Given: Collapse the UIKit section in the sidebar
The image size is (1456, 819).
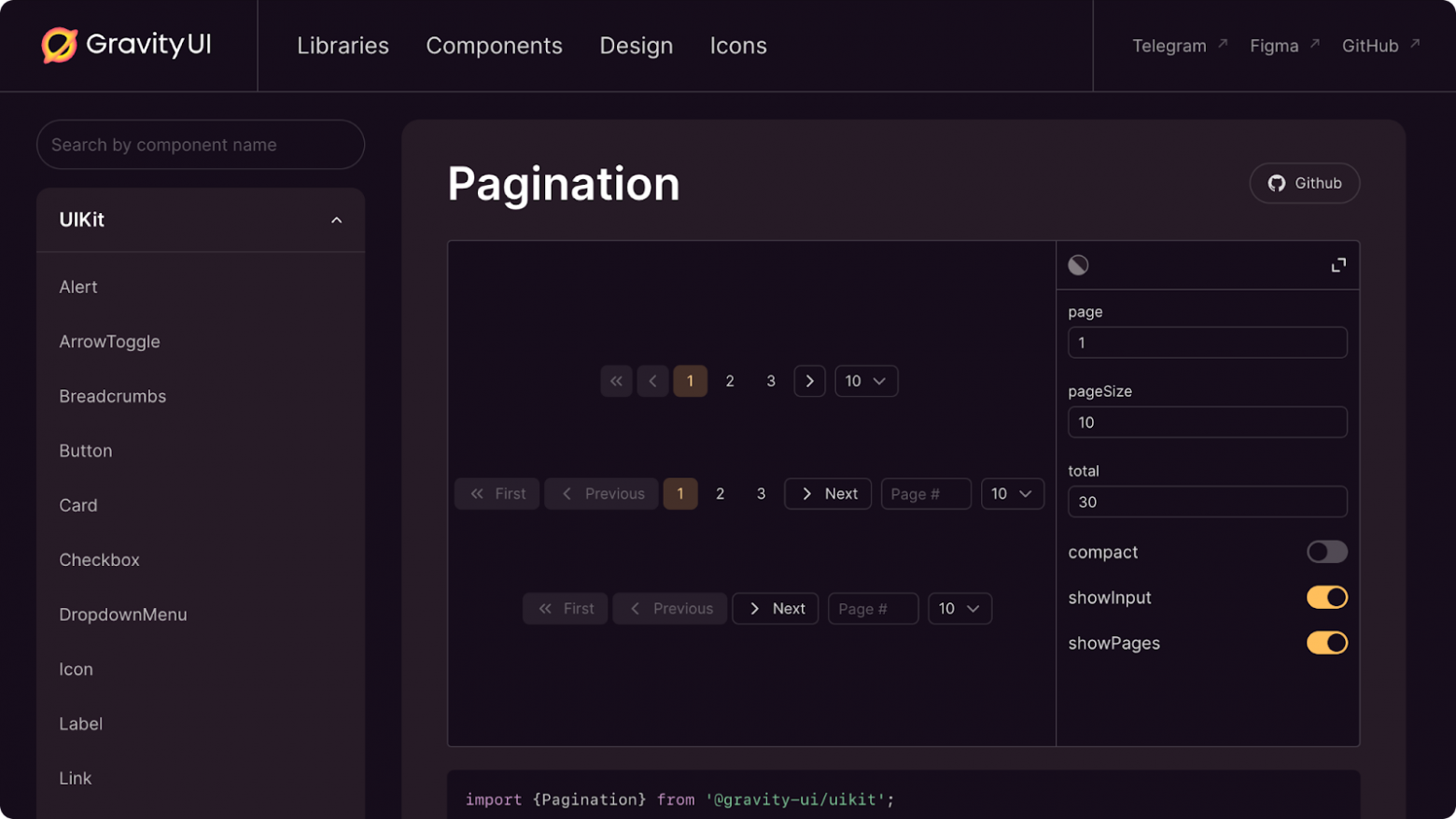Looking at the screenshot, I should pyautogui.click(x=336, y=220).
